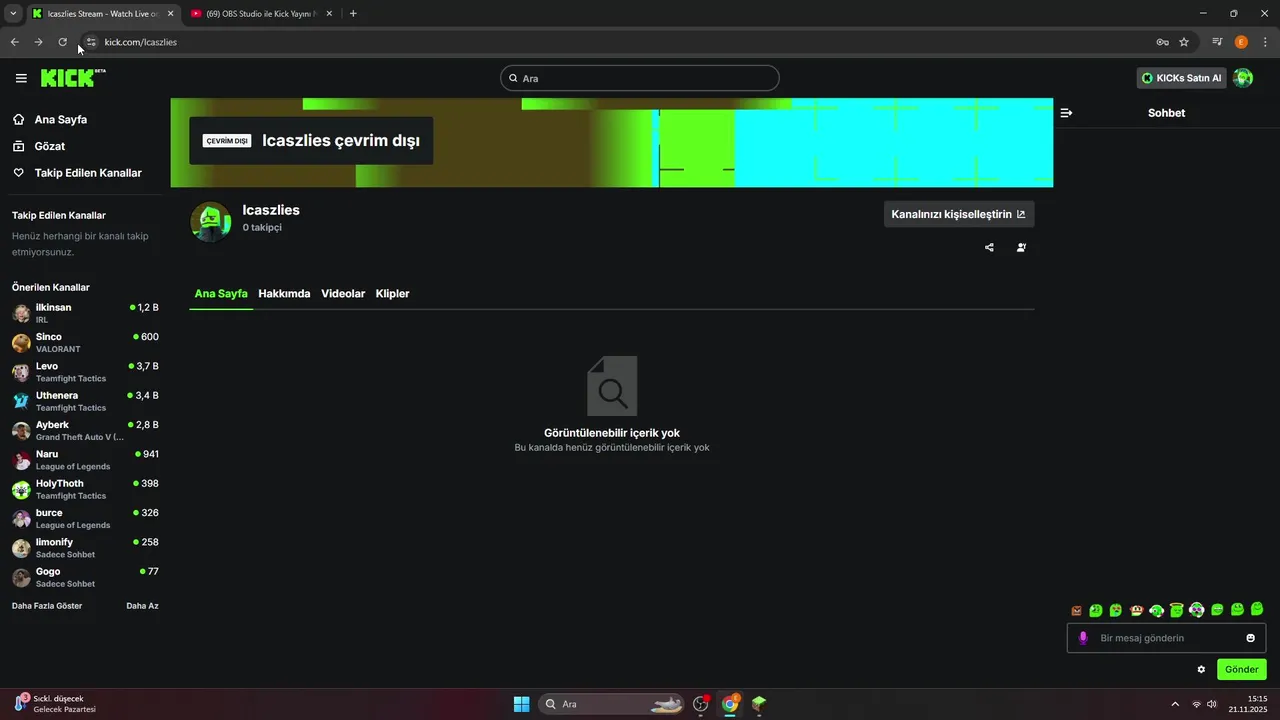Open the password key icon in address bar
The width and height of the screenshot is (1280, 720).
pos(1162,42)
